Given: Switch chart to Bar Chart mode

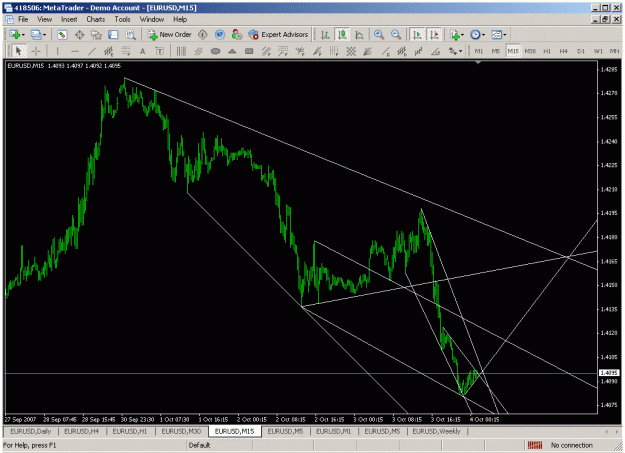Looking at the screenshot, I should click(325, 35).
